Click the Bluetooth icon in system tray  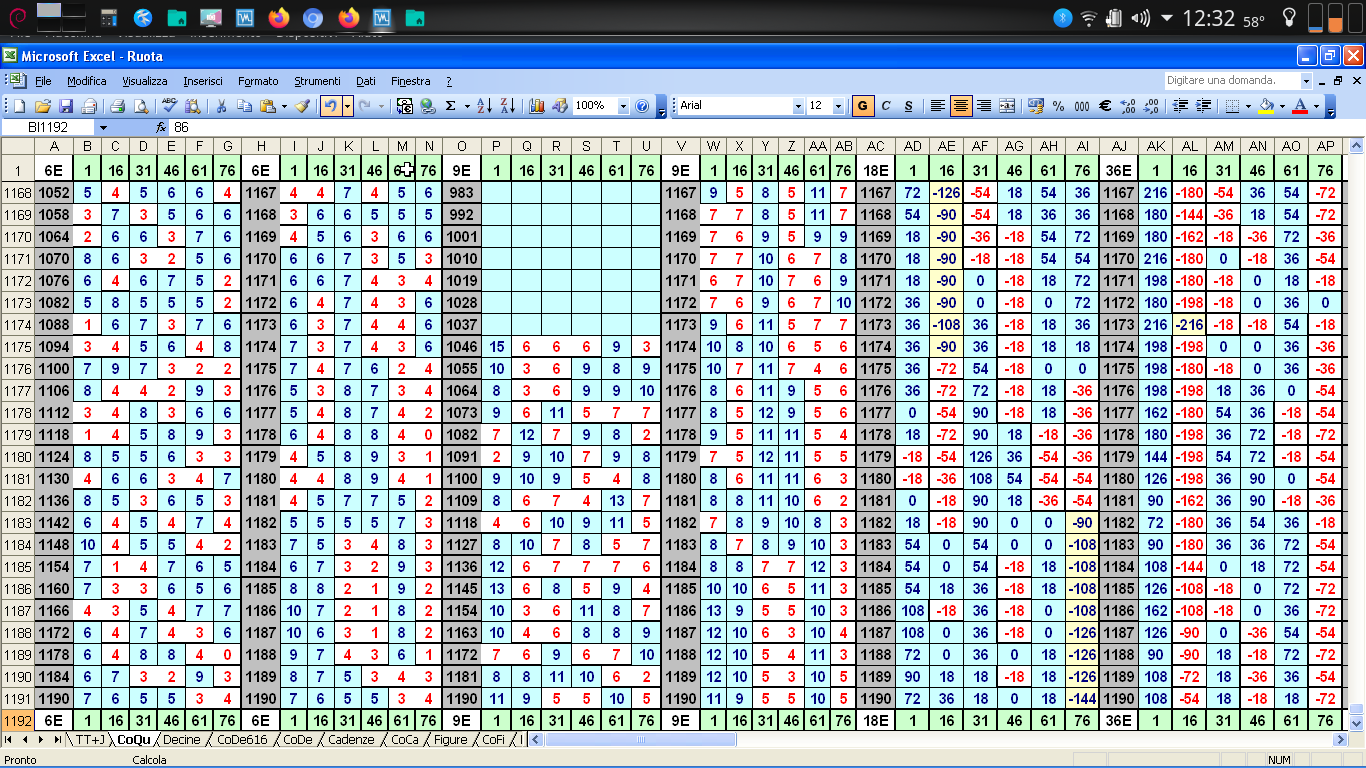[1062, 17]
